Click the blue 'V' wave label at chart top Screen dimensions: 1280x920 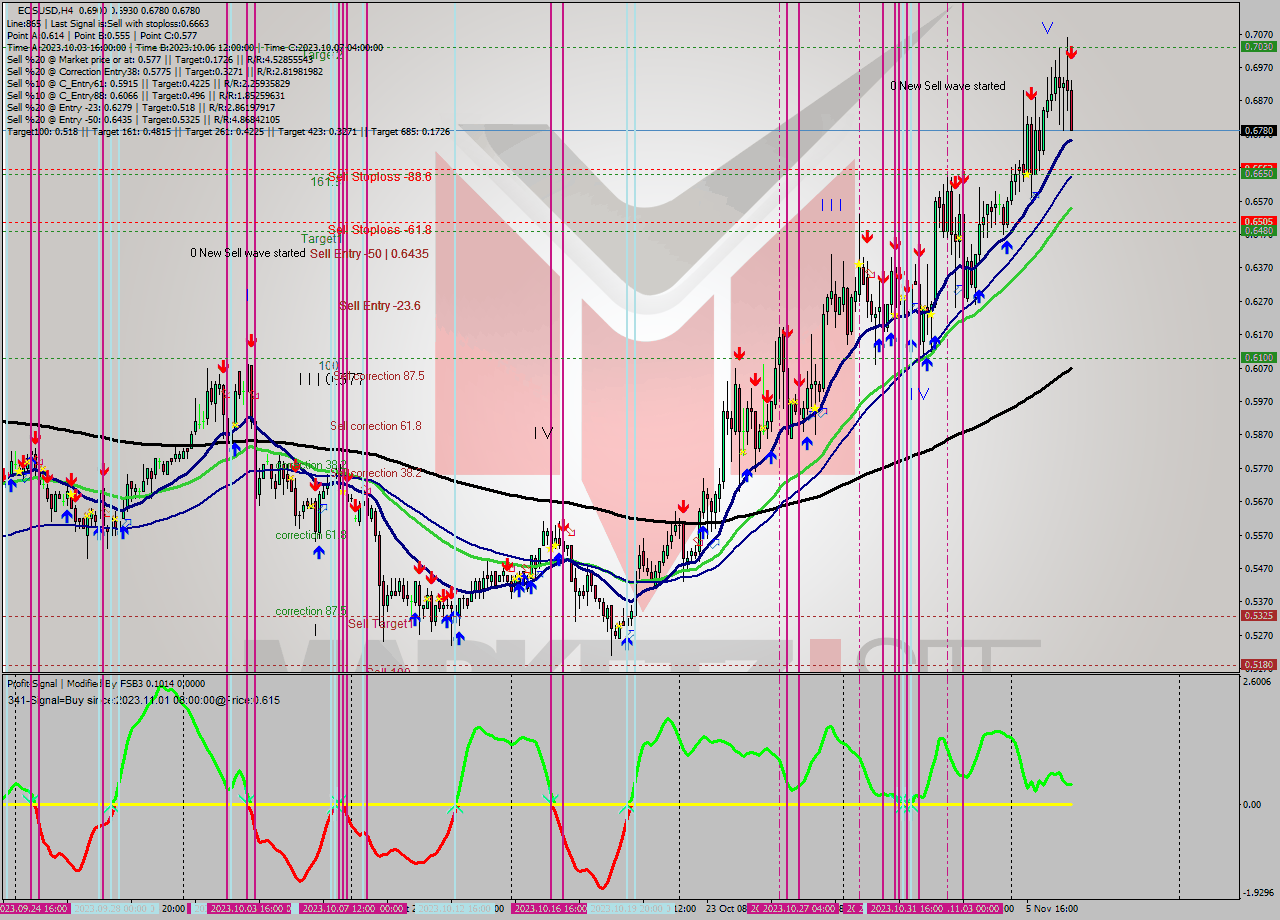[1047, 27]
